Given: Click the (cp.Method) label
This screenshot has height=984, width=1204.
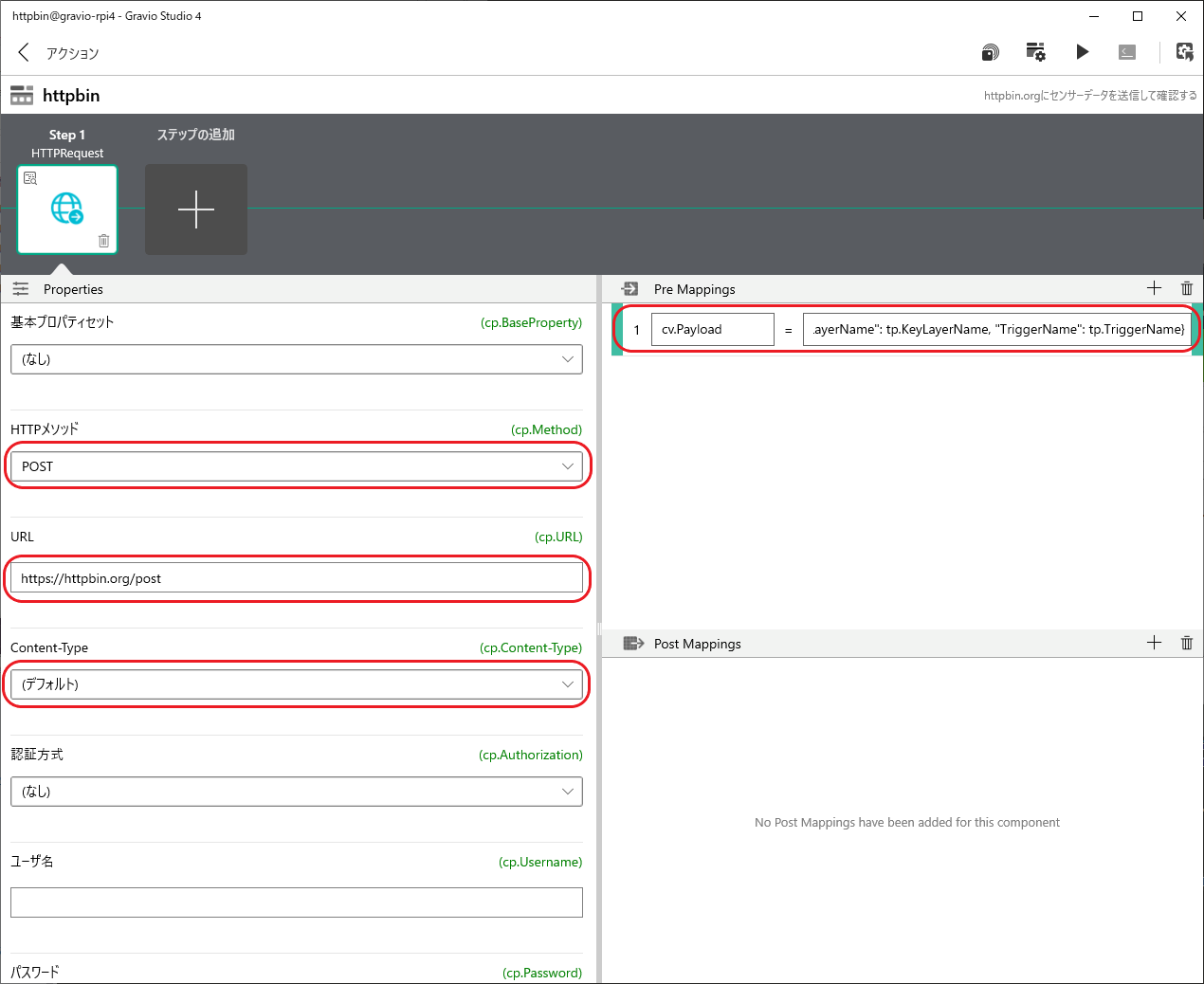Looking at the screenshot, I should (x=547, y=429).
